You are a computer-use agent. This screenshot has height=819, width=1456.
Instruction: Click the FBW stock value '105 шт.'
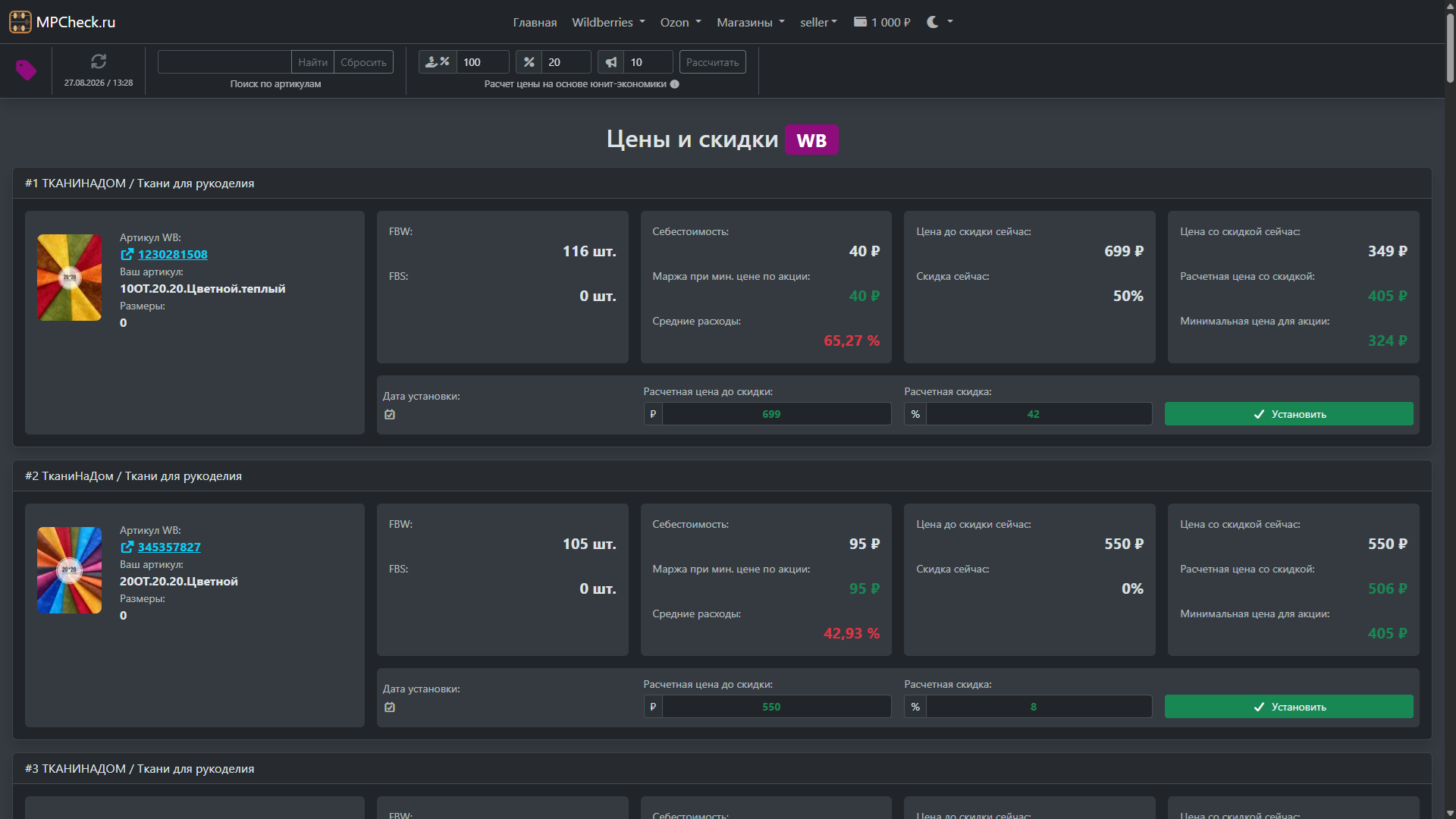[589, 544]
